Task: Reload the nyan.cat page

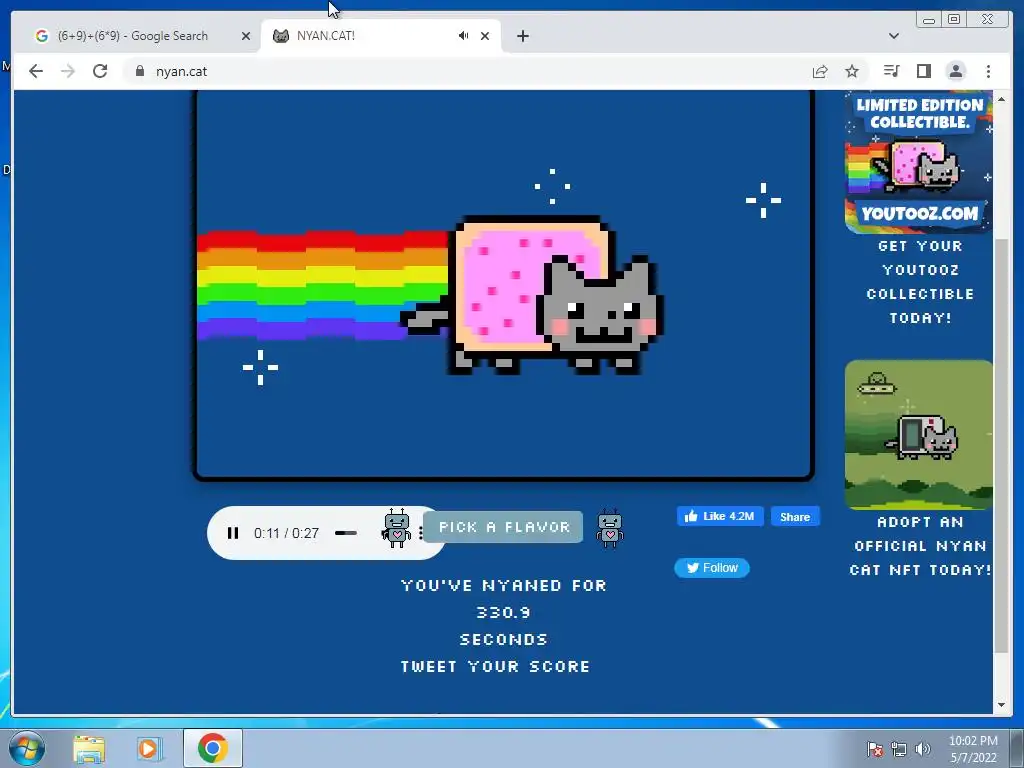Action: click(100, 71)
